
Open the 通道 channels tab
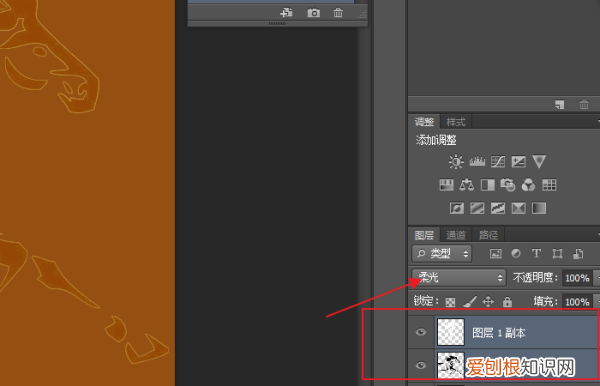(x=455, y=235)
